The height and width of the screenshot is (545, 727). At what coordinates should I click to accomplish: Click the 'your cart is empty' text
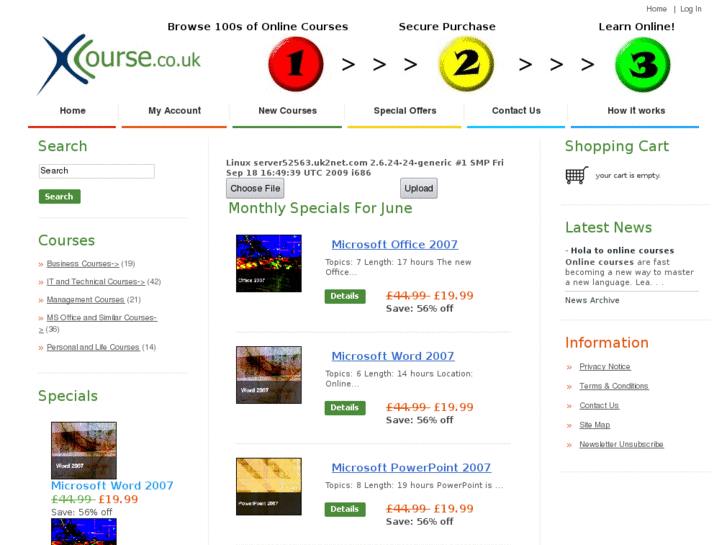click(x=628, y=175)
